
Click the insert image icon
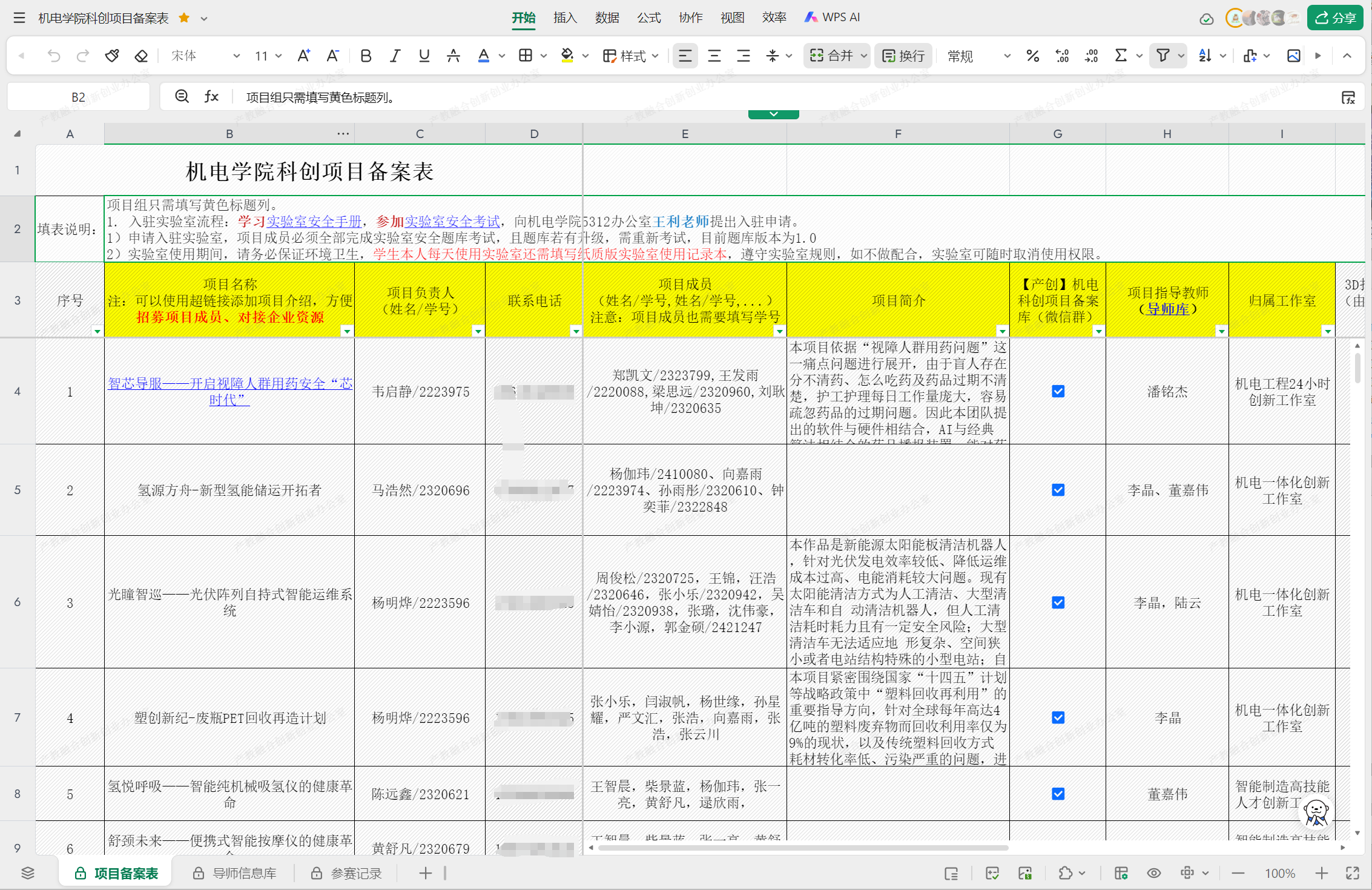(x=1293, y=56)
